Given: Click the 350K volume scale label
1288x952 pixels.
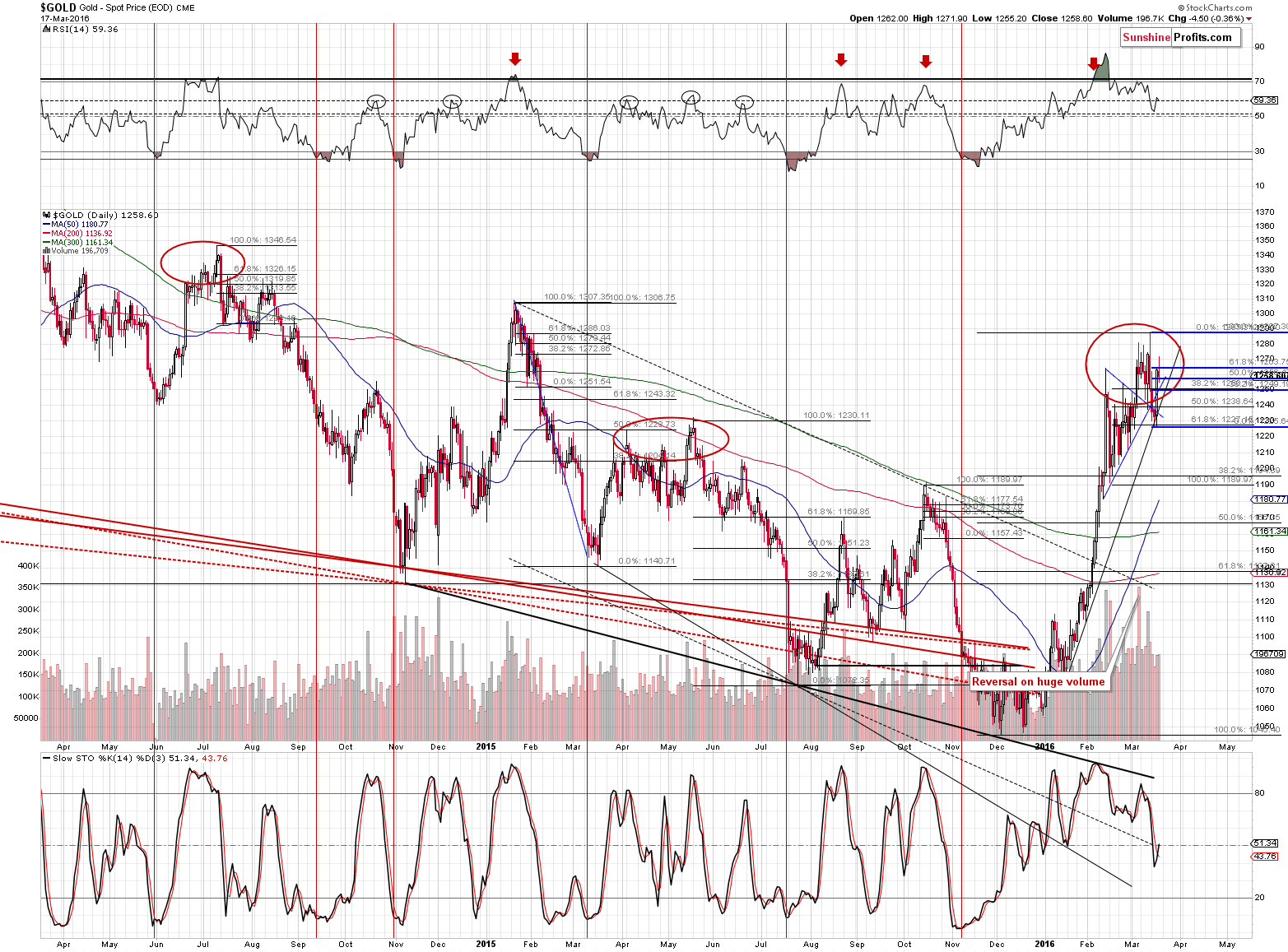Looking at the screenshot, I should 28,587.
